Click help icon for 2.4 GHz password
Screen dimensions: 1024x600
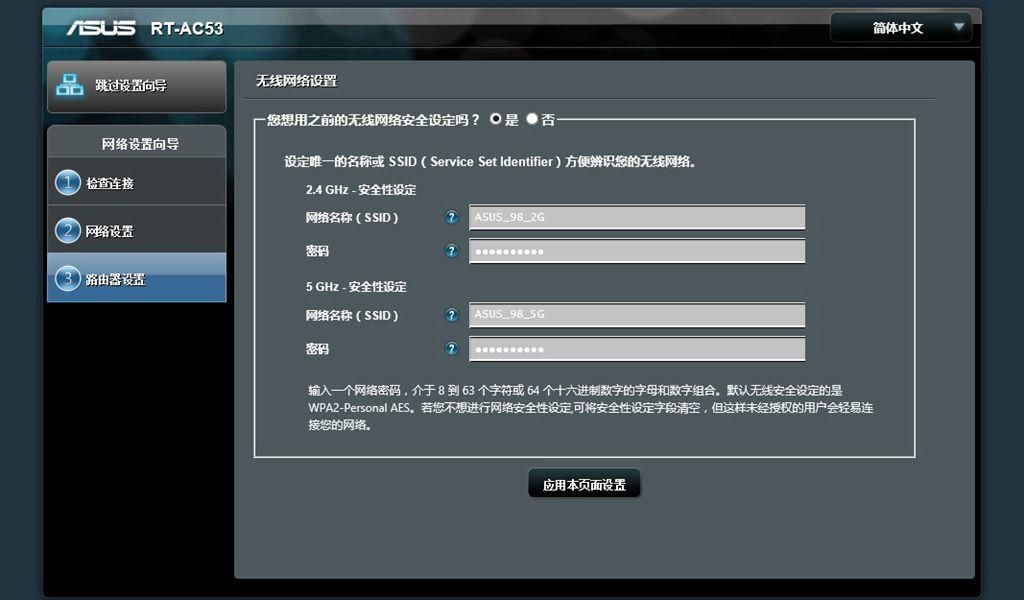[x=451, y=251]
